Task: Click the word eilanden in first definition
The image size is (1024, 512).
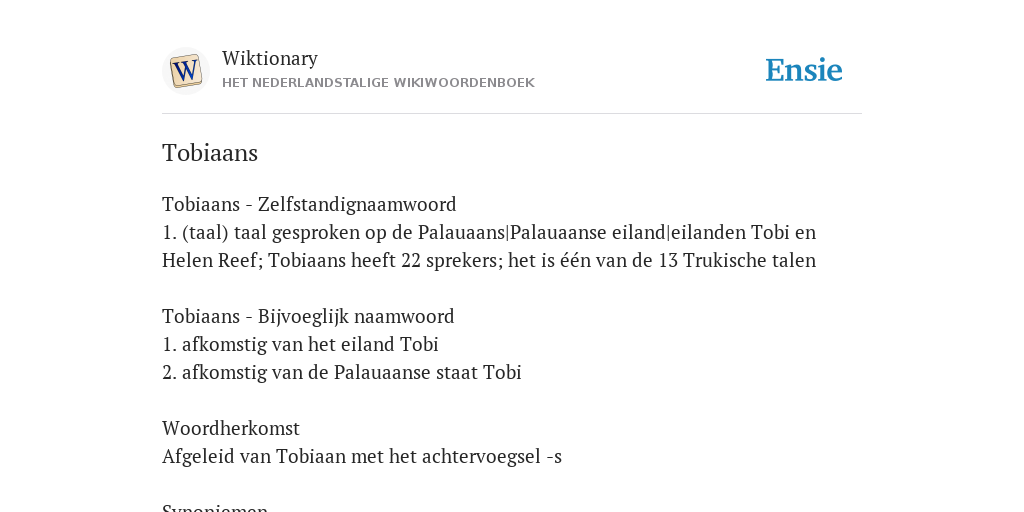Action: coord(708,232)
